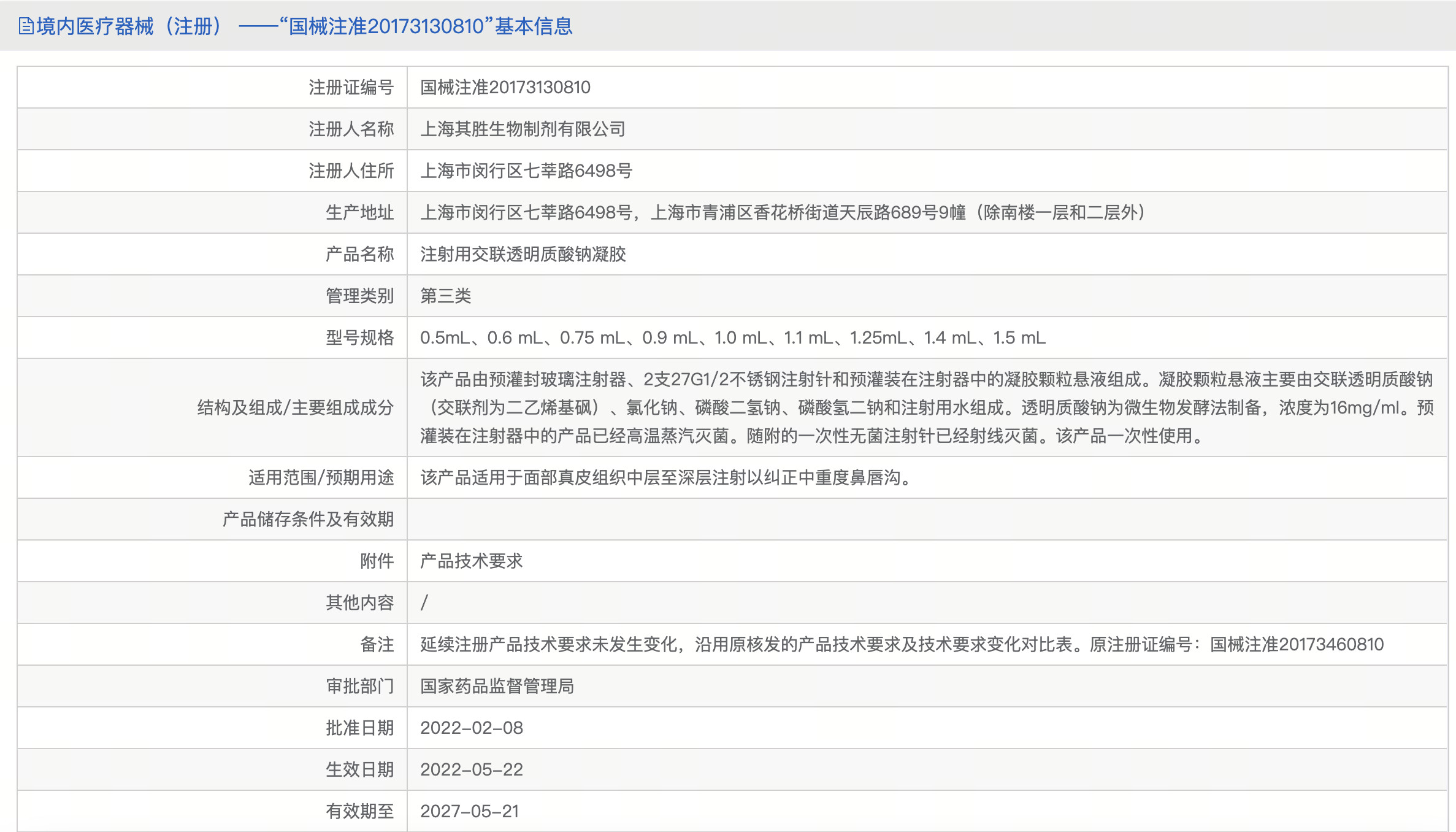This screenshot has height=832, width=1456.
Task: Select the model specs starting 0.5mL、0.6 mL
Action: (x=733, y=338)
